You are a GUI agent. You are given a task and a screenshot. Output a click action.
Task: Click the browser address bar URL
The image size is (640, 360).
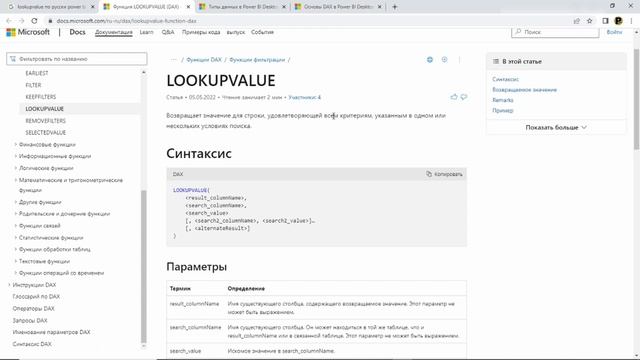[x=127, y=21]
